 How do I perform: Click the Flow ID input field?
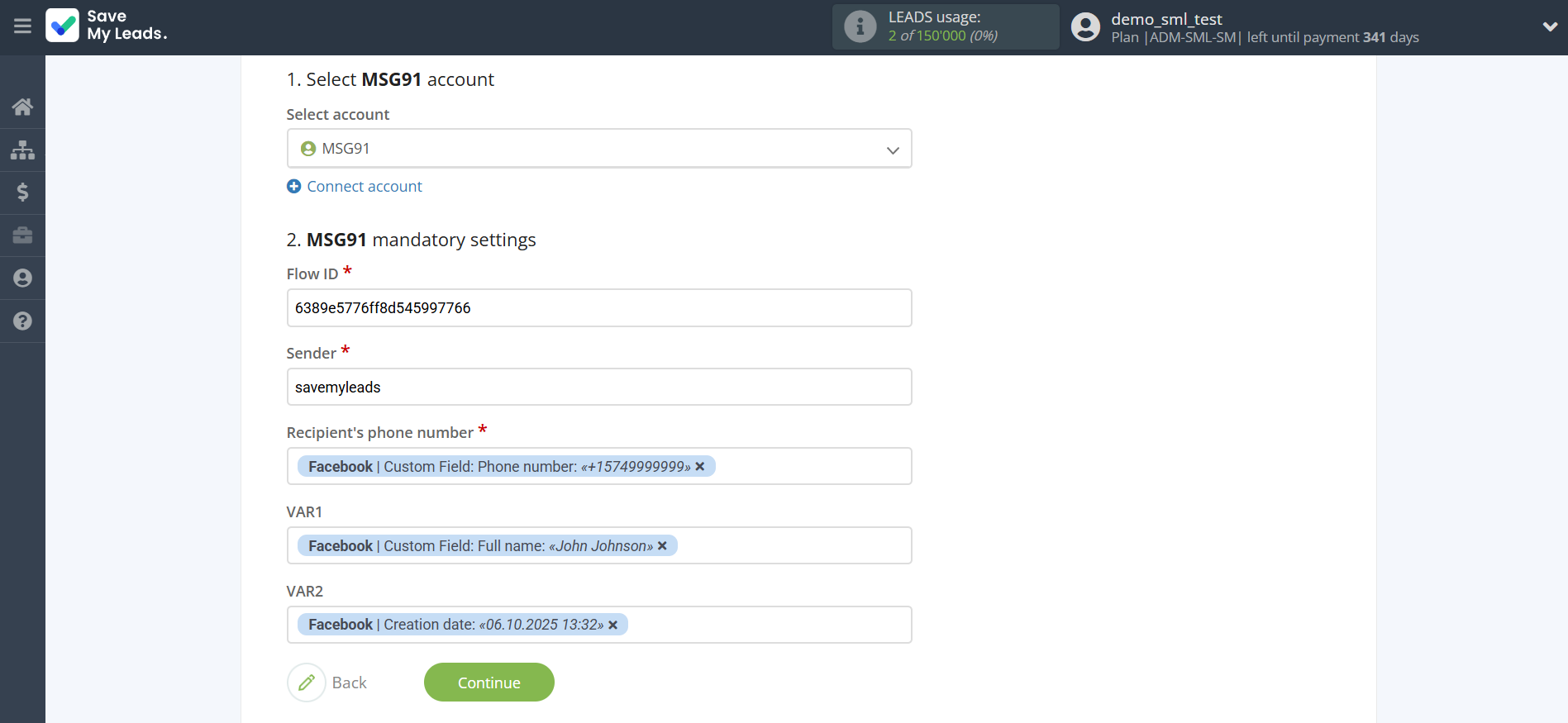[x=599, y=307]
